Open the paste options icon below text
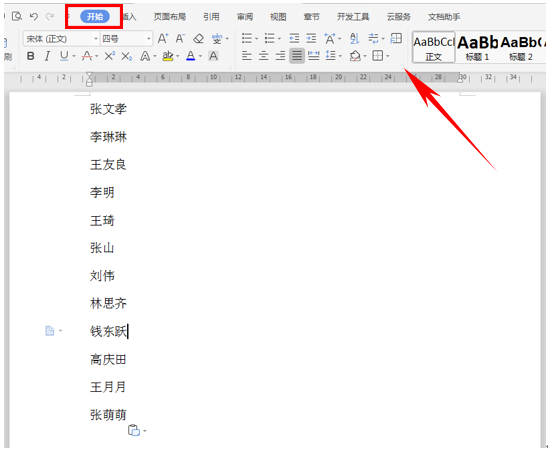Screen dimensions: 548x452 [134, 430]
